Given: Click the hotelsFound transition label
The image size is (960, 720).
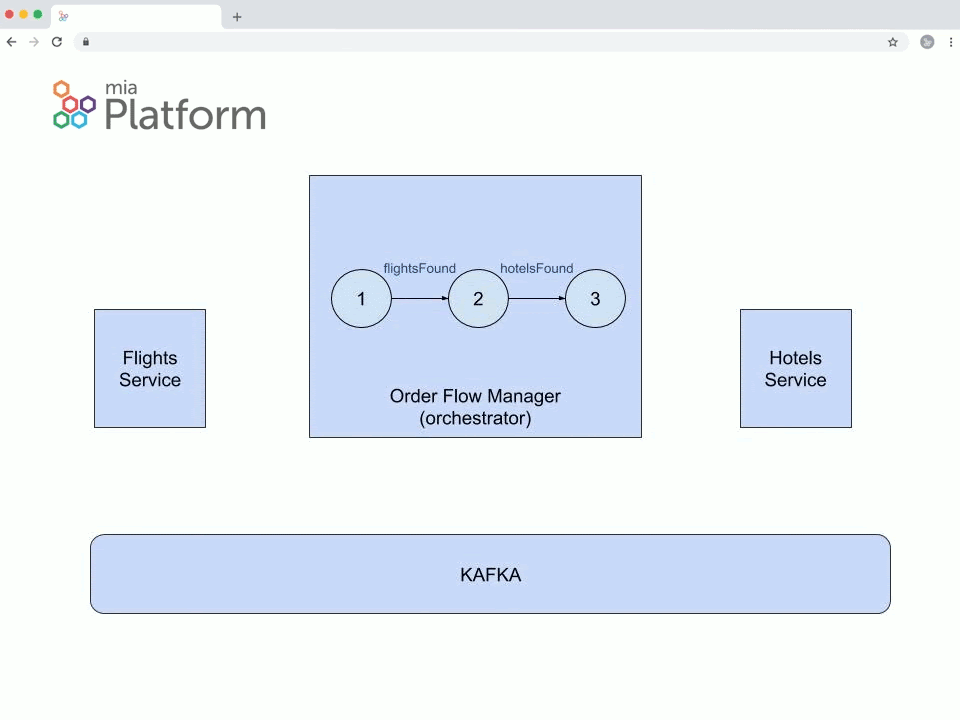Looking at the screenshot, I should [536, 268].
